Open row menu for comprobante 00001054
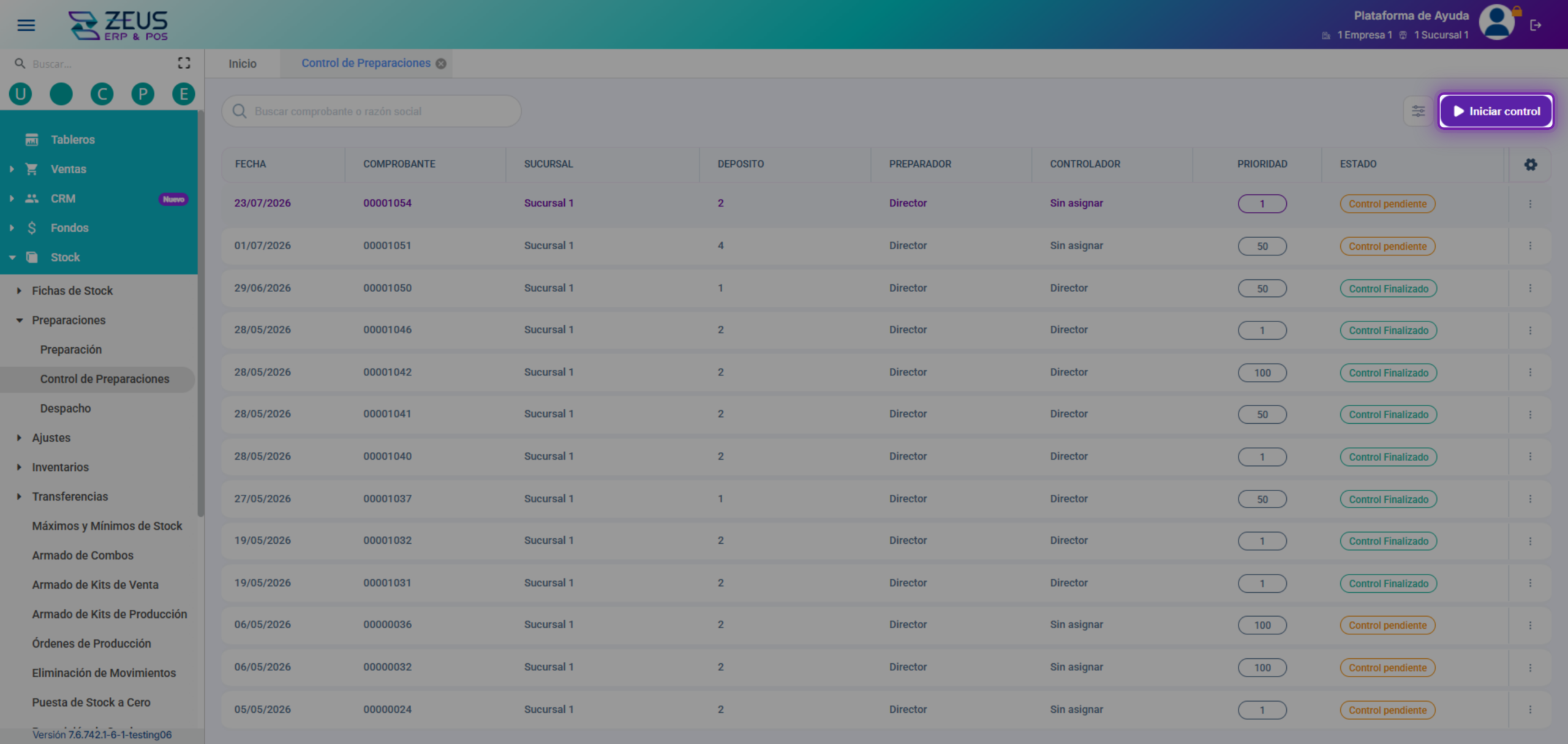This screenshot has height=744, width=1568. (1530, 203)
